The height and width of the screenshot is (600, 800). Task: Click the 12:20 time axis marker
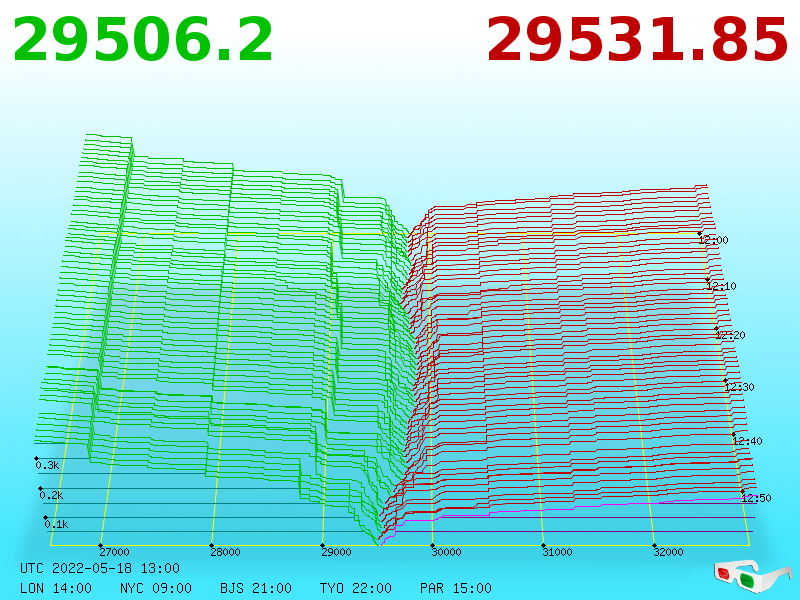[x=731, y=335]
